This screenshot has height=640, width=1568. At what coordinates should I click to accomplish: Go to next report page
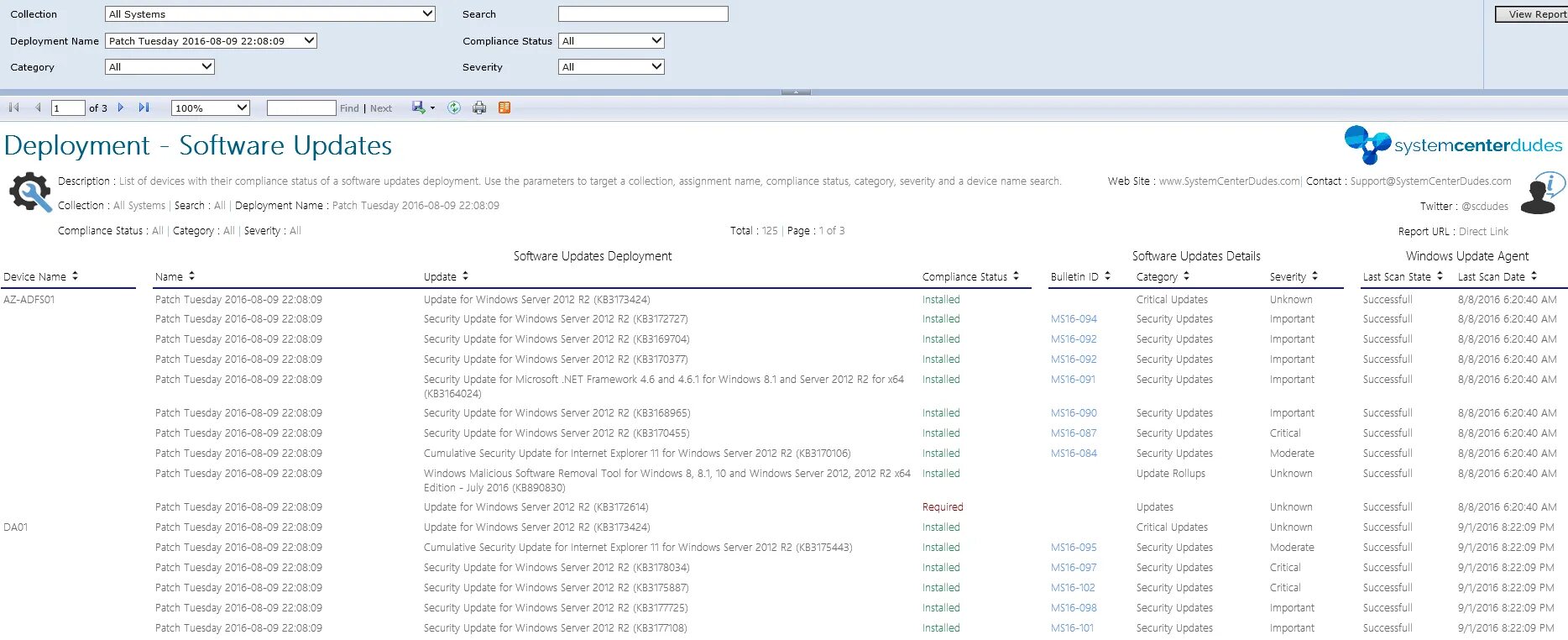pos(121,108)
